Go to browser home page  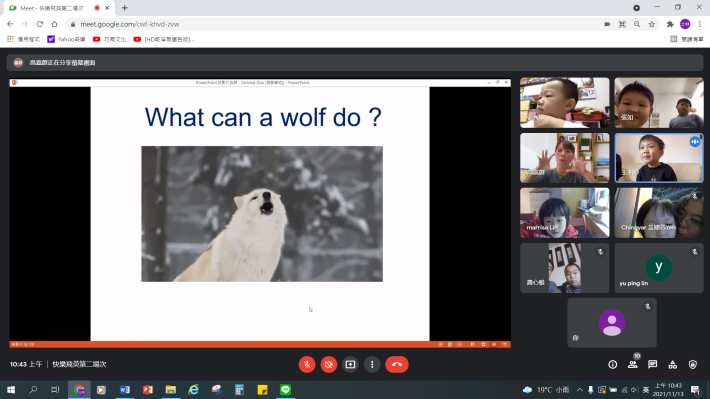(54, 24)
